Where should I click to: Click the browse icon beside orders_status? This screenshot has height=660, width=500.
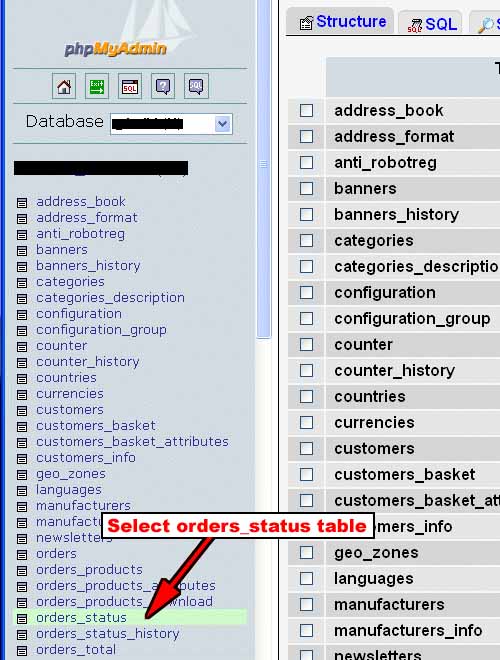coord(22,618)
